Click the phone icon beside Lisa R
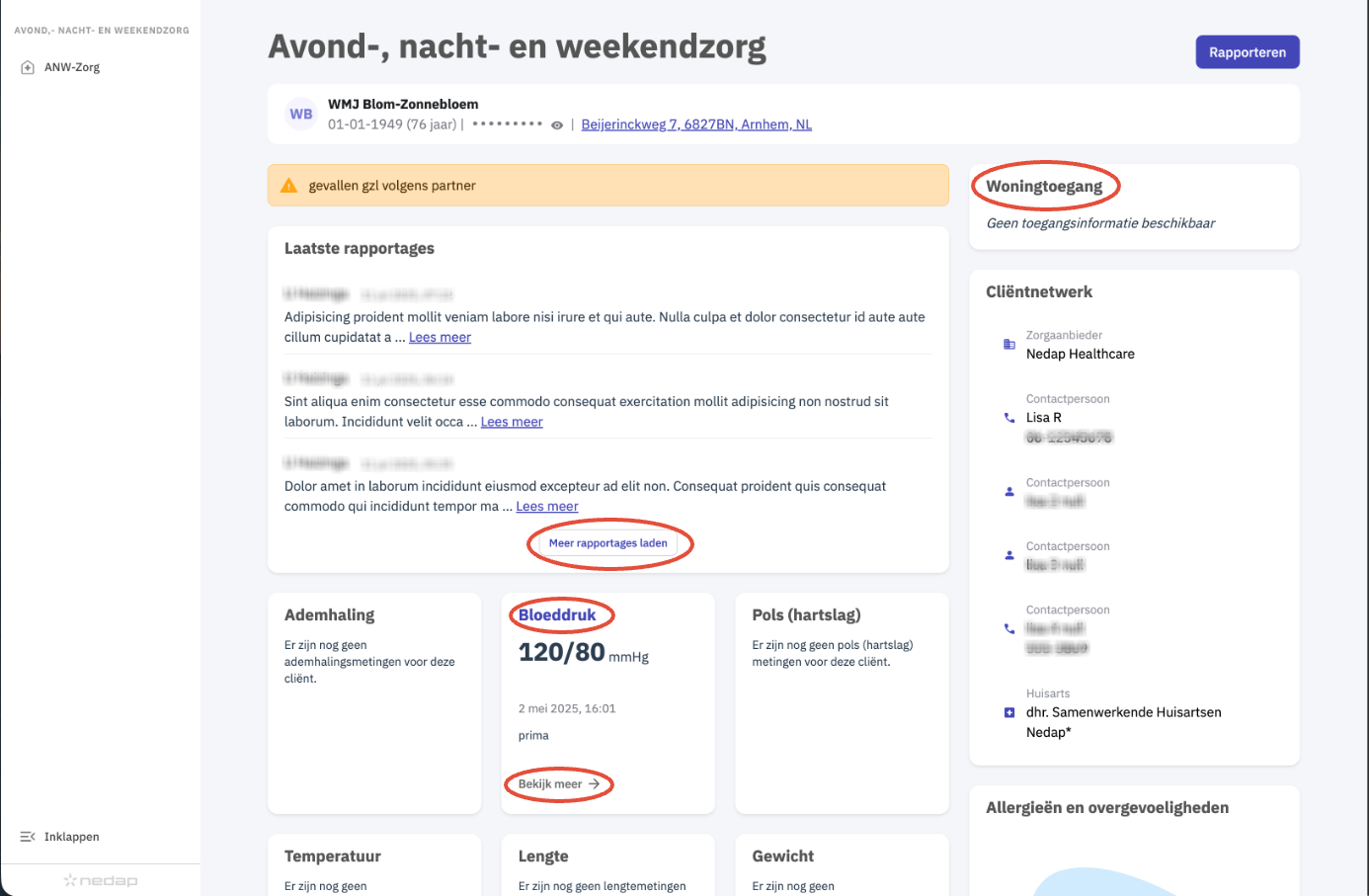Image resolution: width=1369 pixels, height=896 pixels. (x=1009, y=418)
